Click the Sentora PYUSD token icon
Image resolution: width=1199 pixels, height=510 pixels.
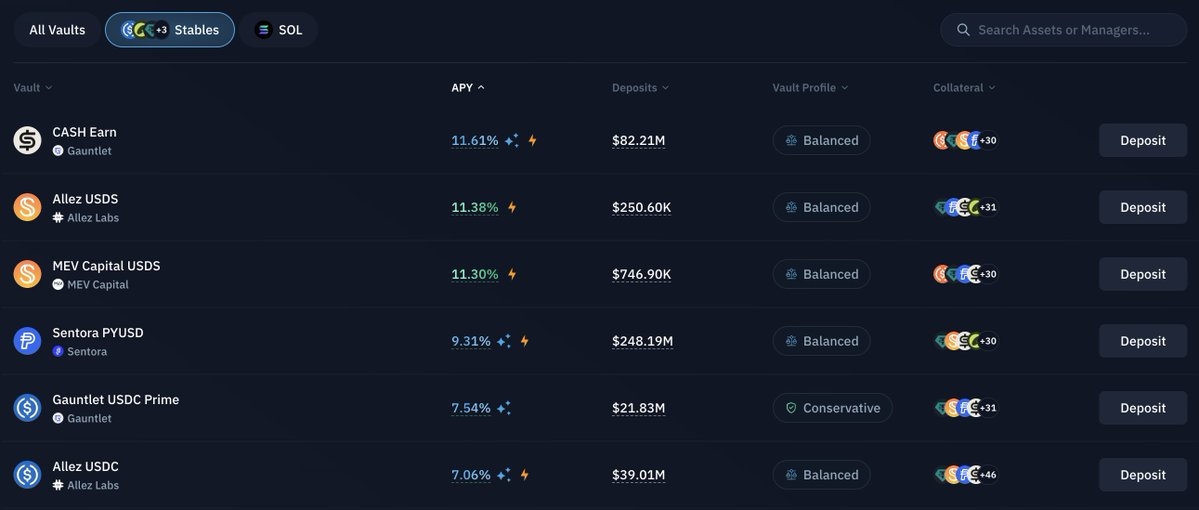click(27, 341)
